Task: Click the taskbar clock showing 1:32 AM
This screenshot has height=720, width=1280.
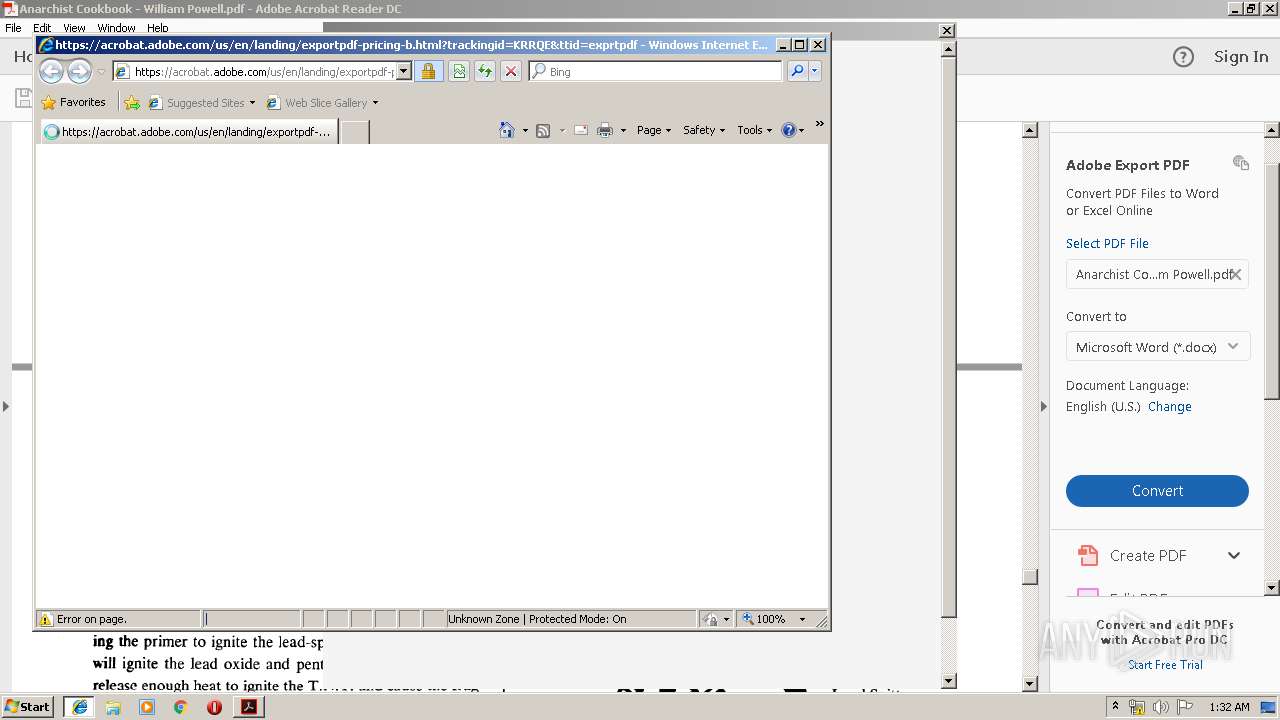Action: [1229, 707]
